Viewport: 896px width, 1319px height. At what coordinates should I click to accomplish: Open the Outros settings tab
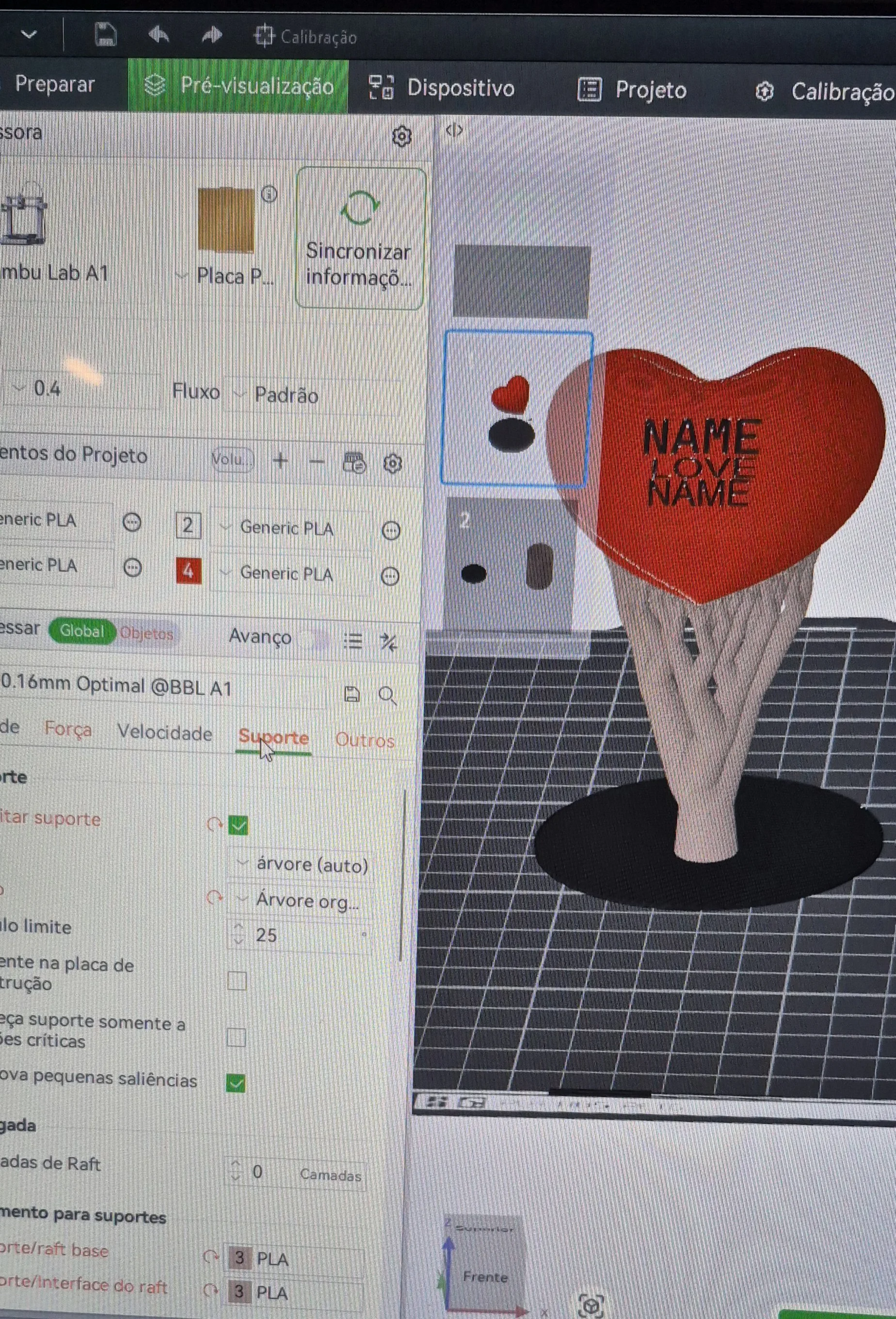pyautogui.click(x=365, y=740)
